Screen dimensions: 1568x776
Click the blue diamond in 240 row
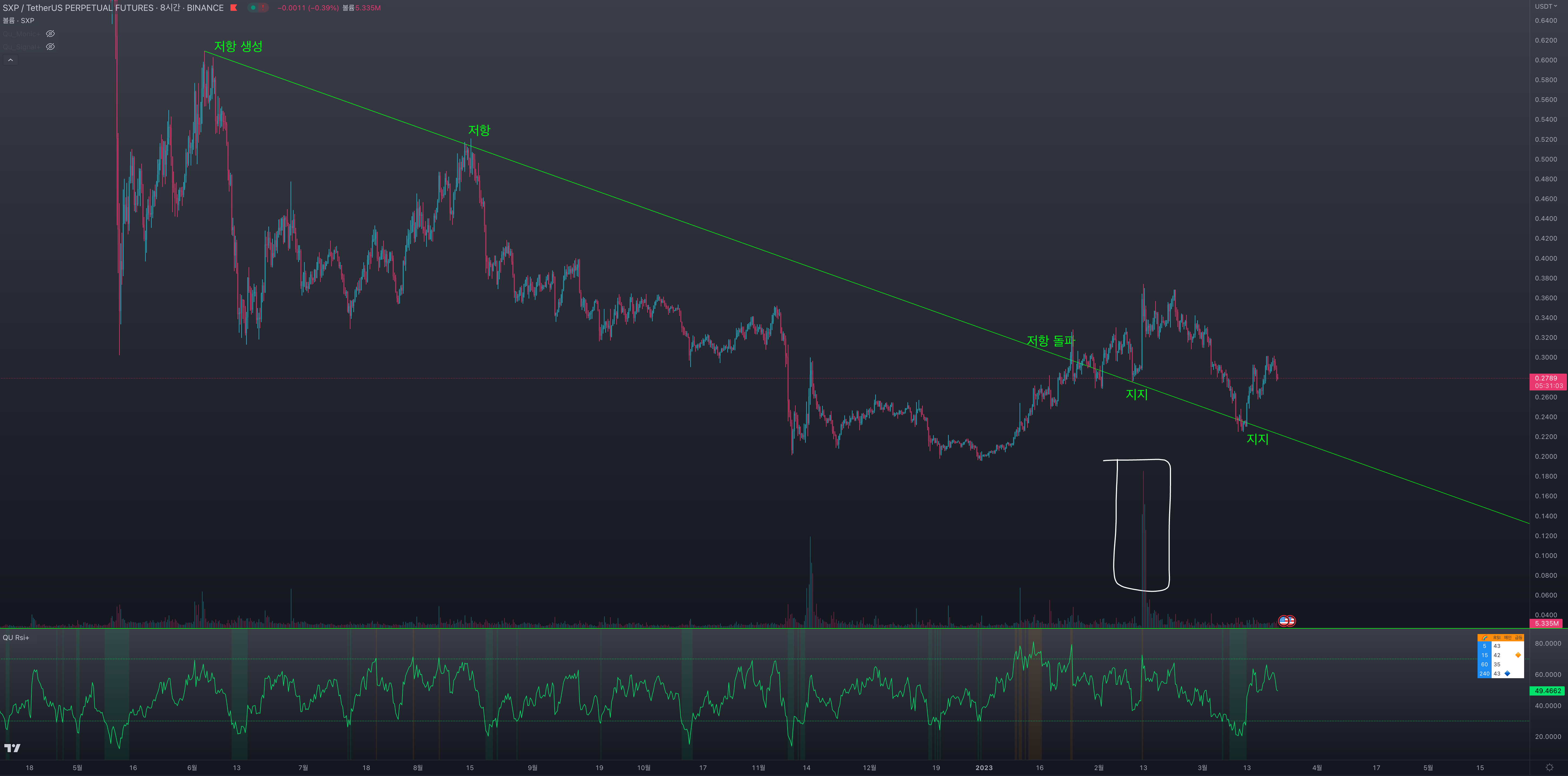(x=1507, y=673)
